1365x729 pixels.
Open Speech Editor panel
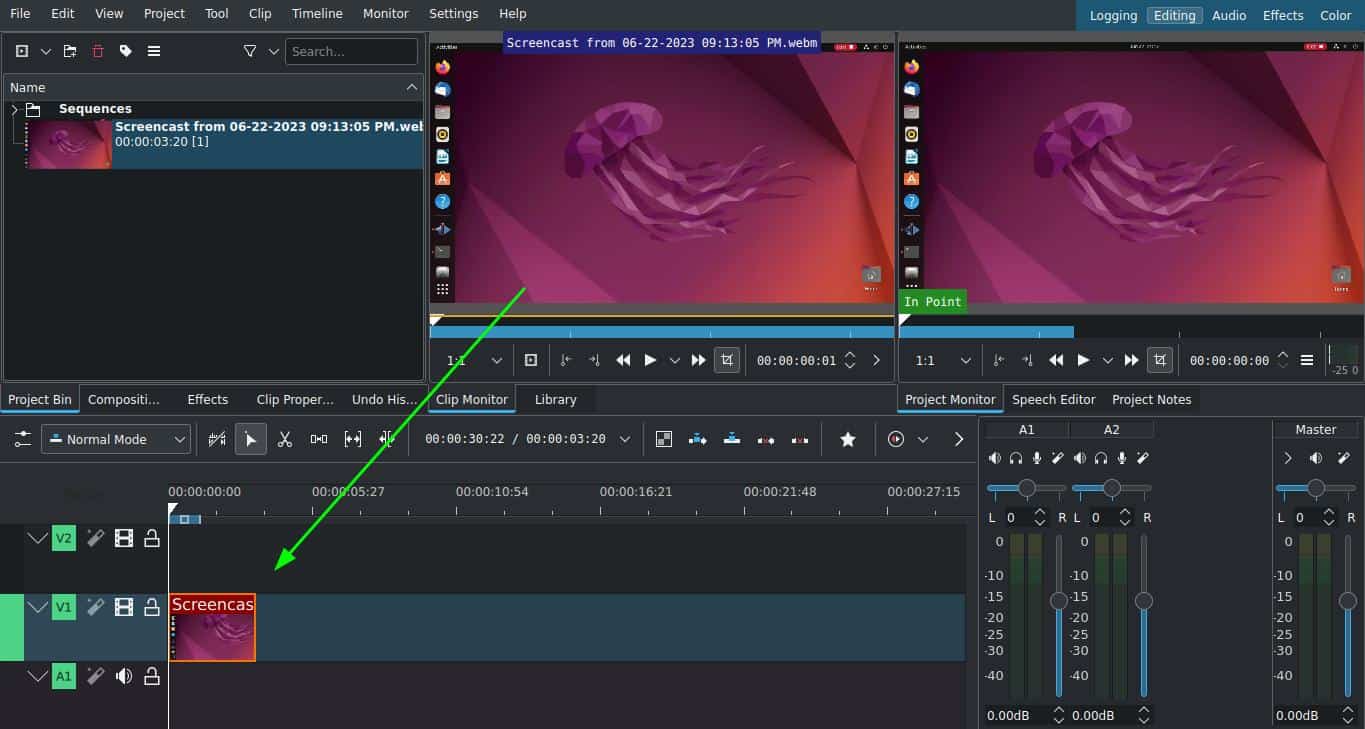[x=1053, y=399]
